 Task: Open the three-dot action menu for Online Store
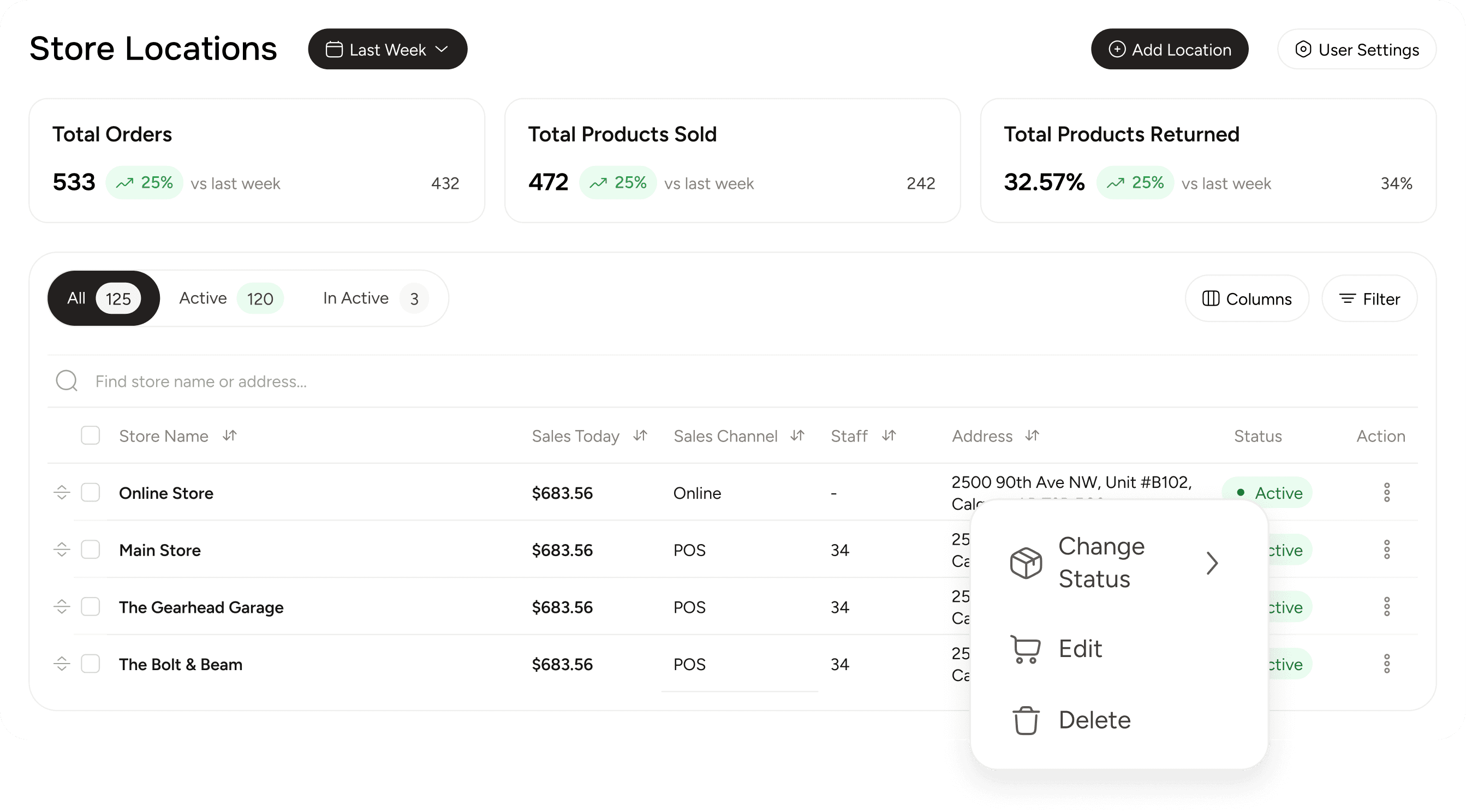coord(1387,492)
